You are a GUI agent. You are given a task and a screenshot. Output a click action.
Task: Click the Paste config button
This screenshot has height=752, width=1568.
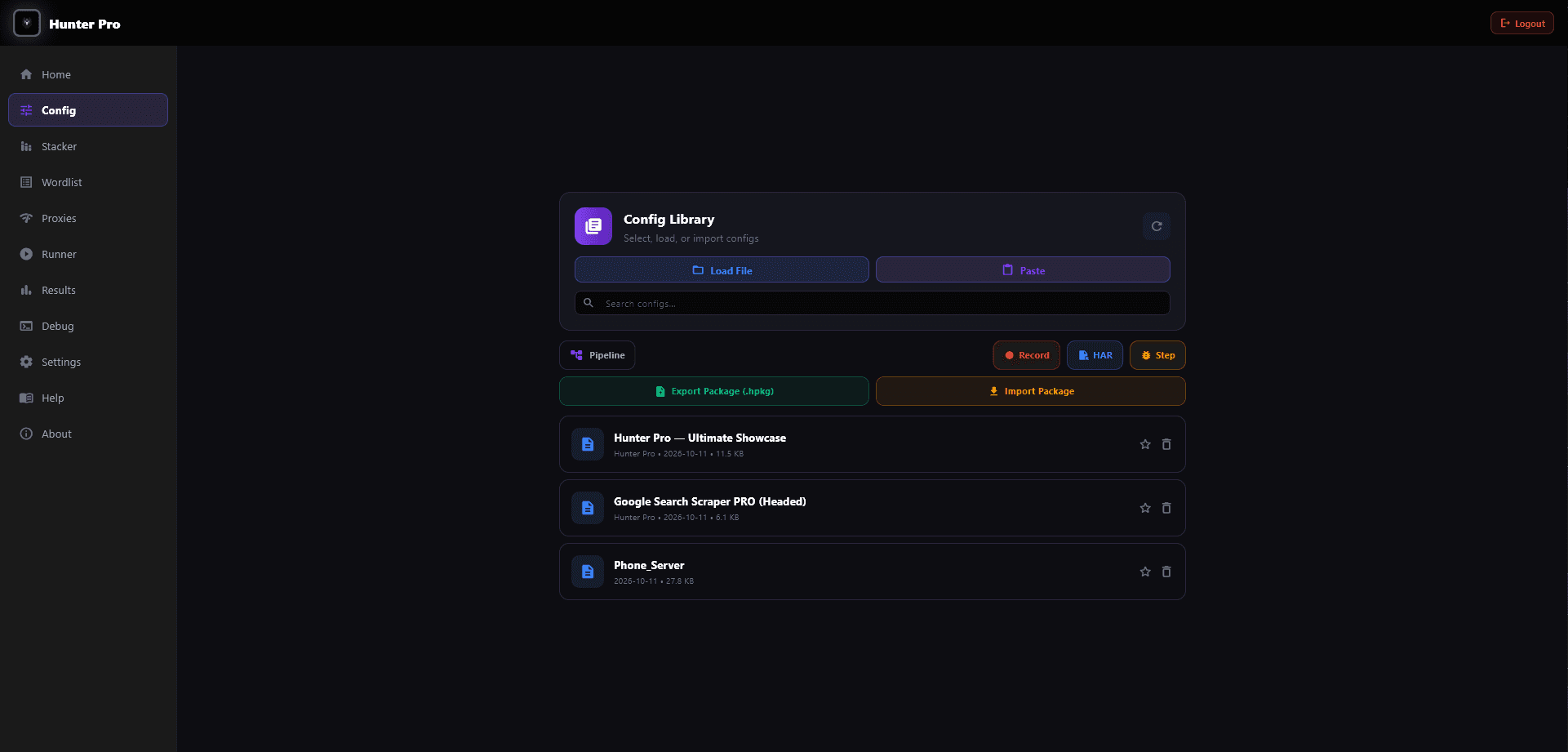[x=1023, y=270]
